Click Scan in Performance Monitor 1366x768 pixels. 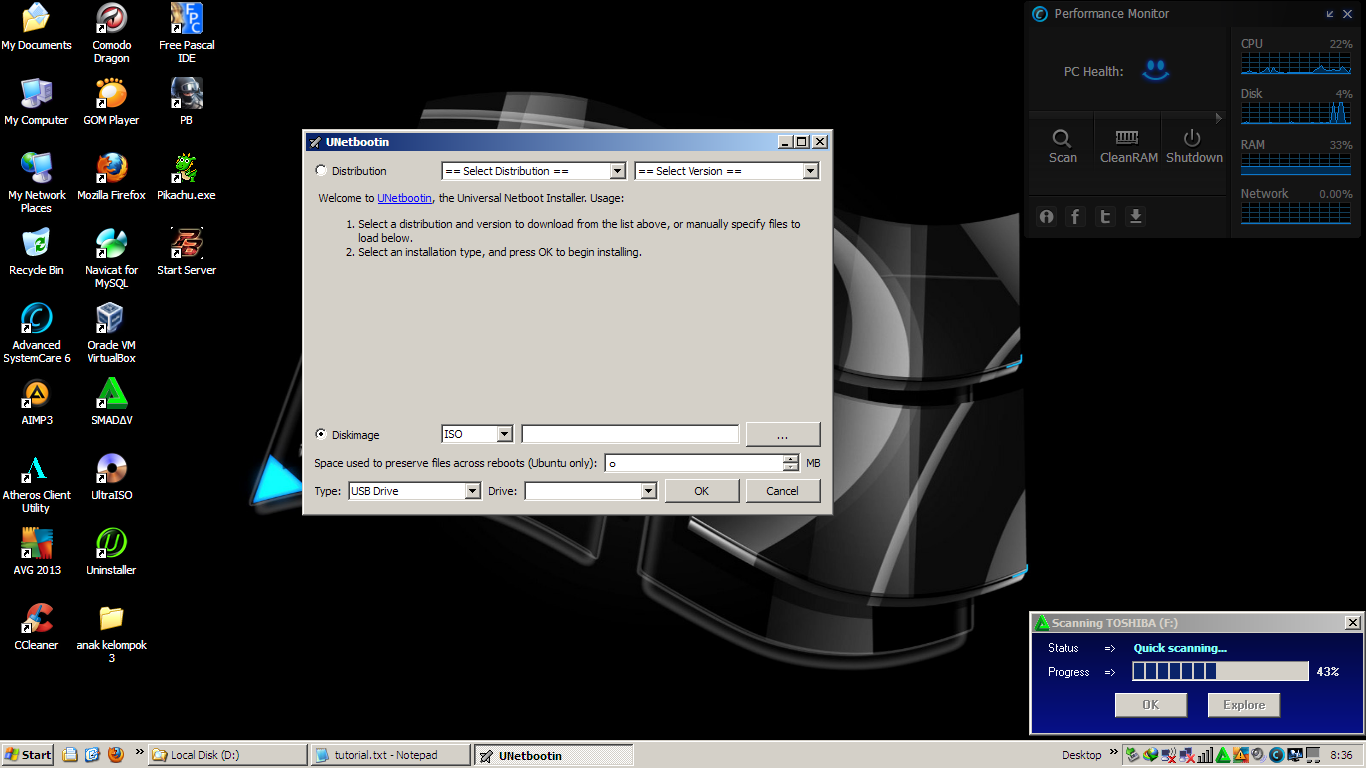coord(1062,146)
